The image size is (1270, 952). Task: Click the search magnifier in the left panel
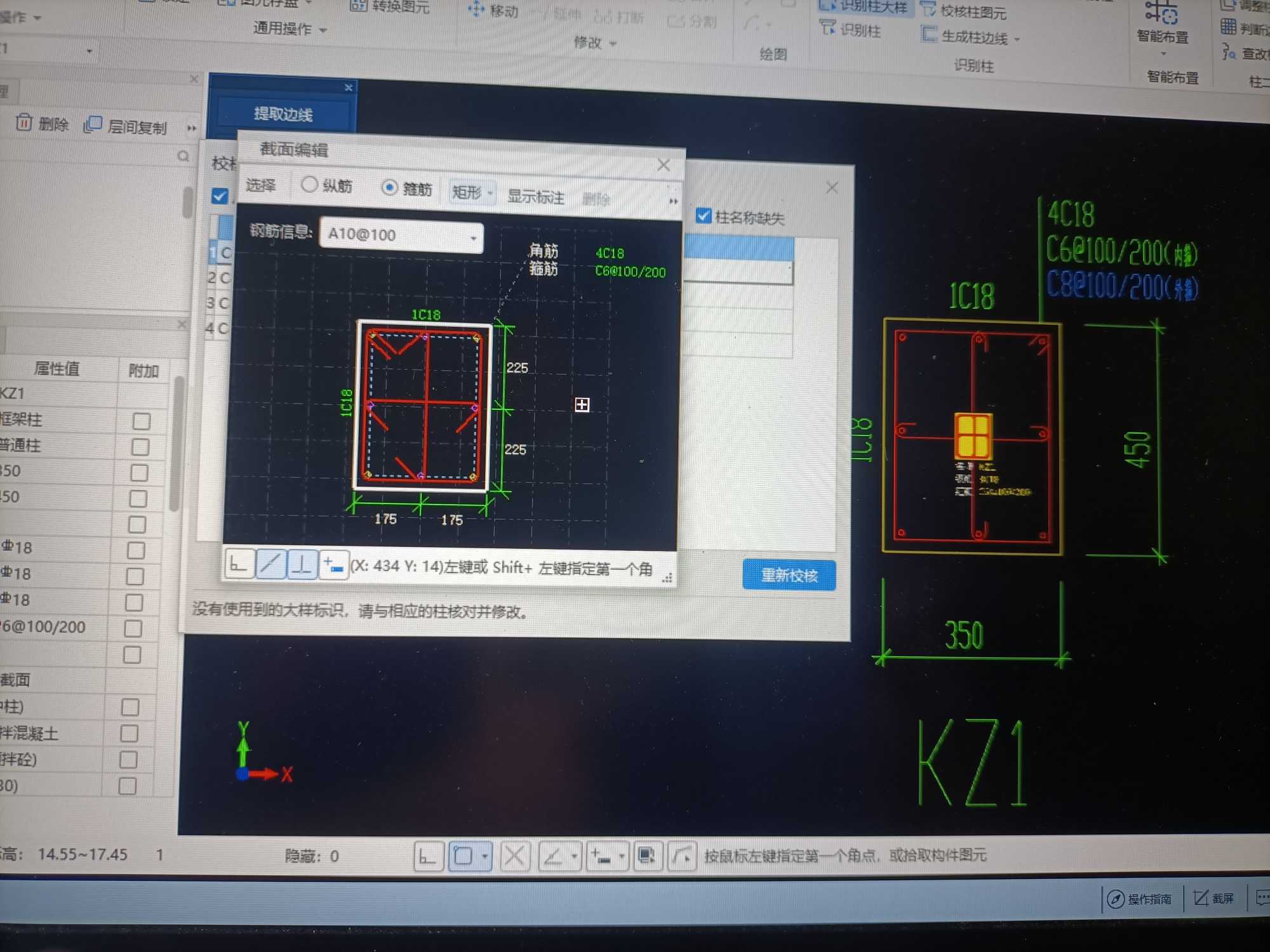point(183,155)
